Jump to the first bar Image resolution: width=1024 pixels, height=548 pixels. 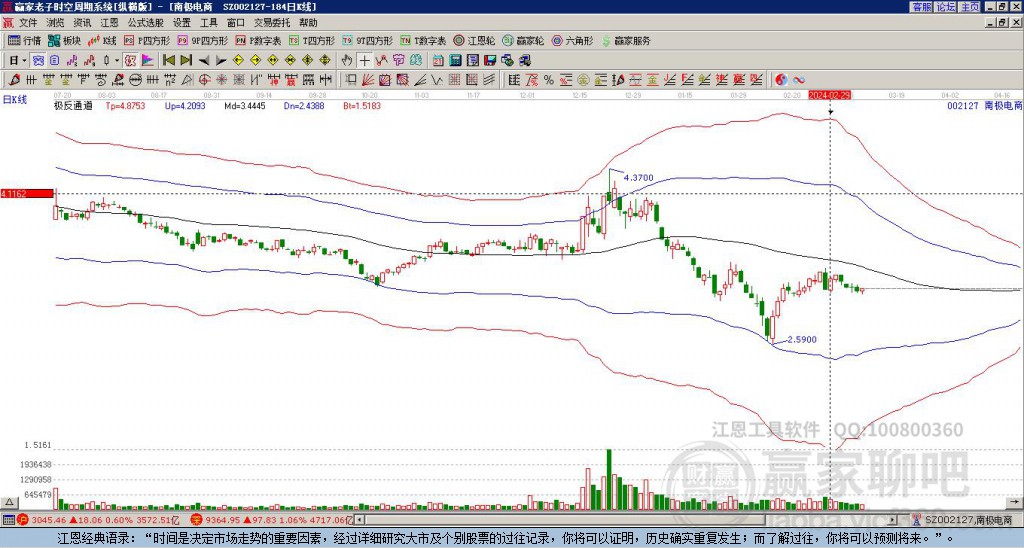point(168,60)
